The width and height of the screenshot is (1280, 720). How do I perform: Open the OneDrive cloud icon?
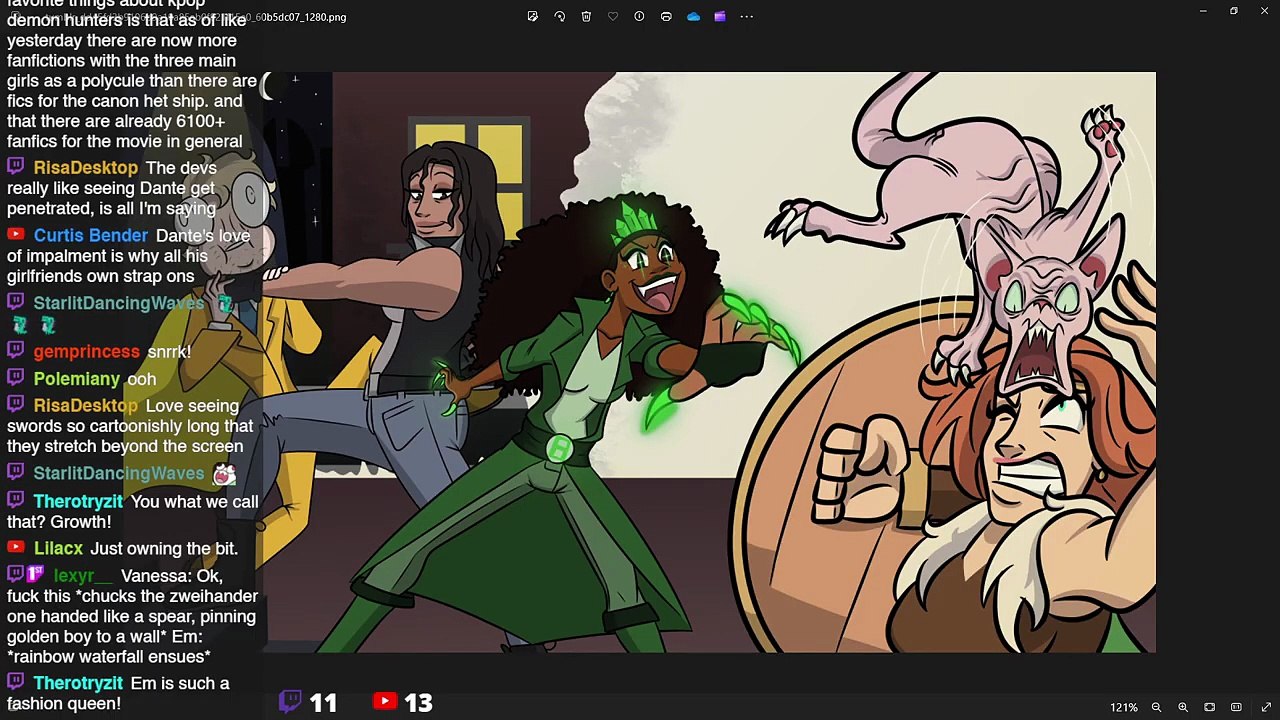(x=693, y=16)
